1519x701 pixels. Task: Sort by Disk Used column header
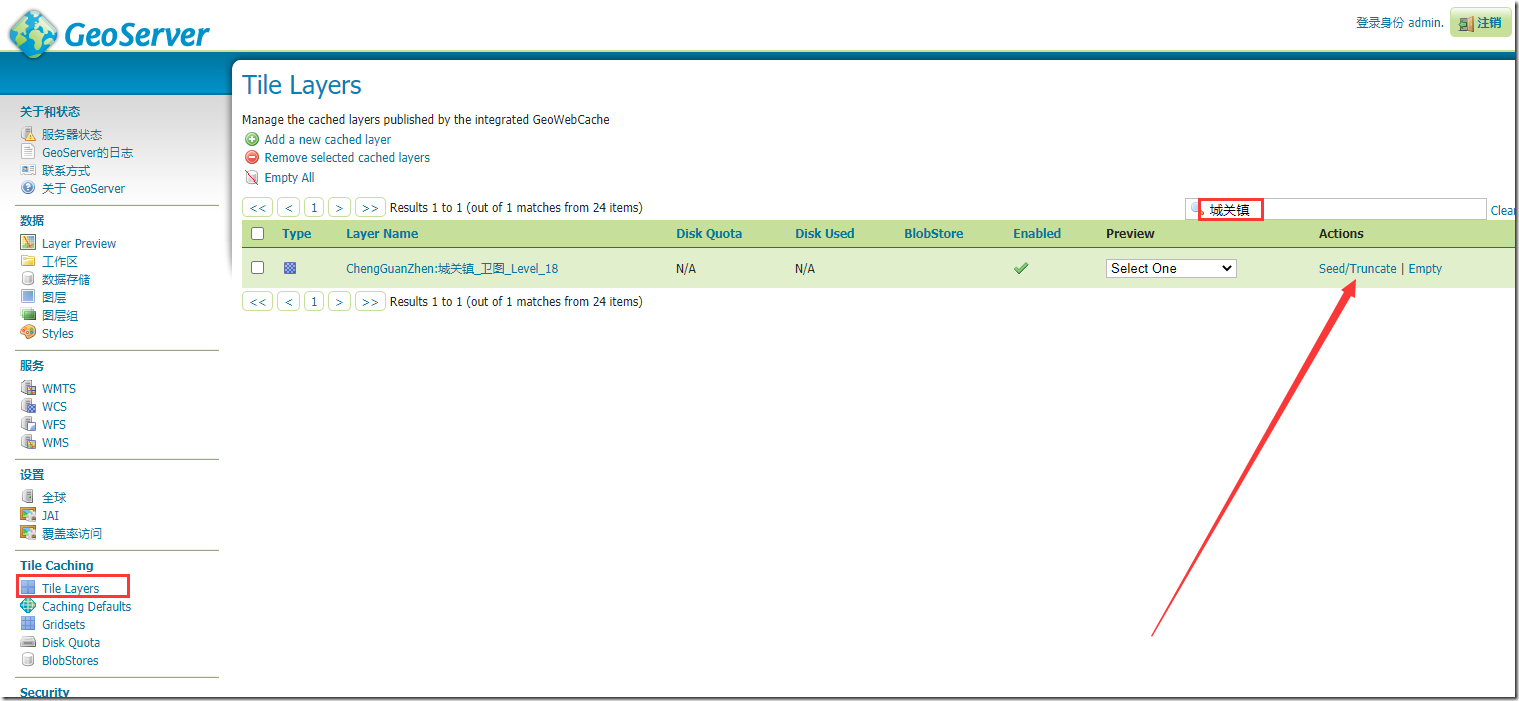[x=825, y=233]
